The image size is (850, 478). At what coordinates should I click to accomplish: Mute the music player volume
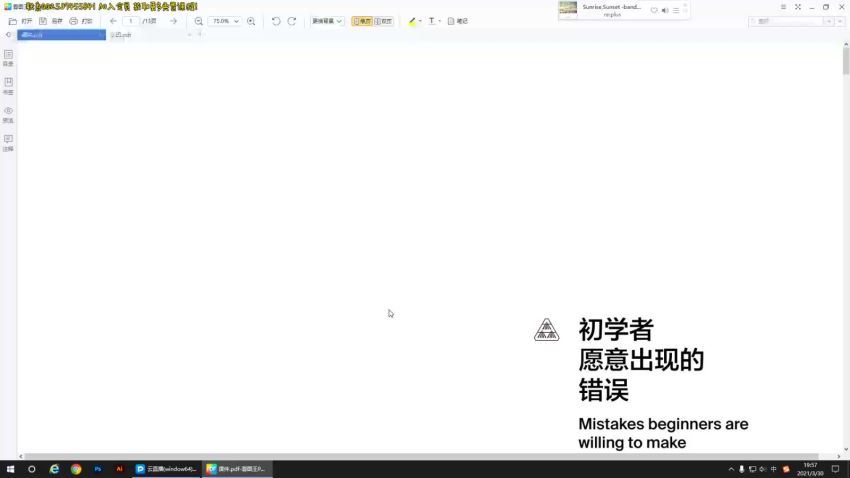click(665, 10)
